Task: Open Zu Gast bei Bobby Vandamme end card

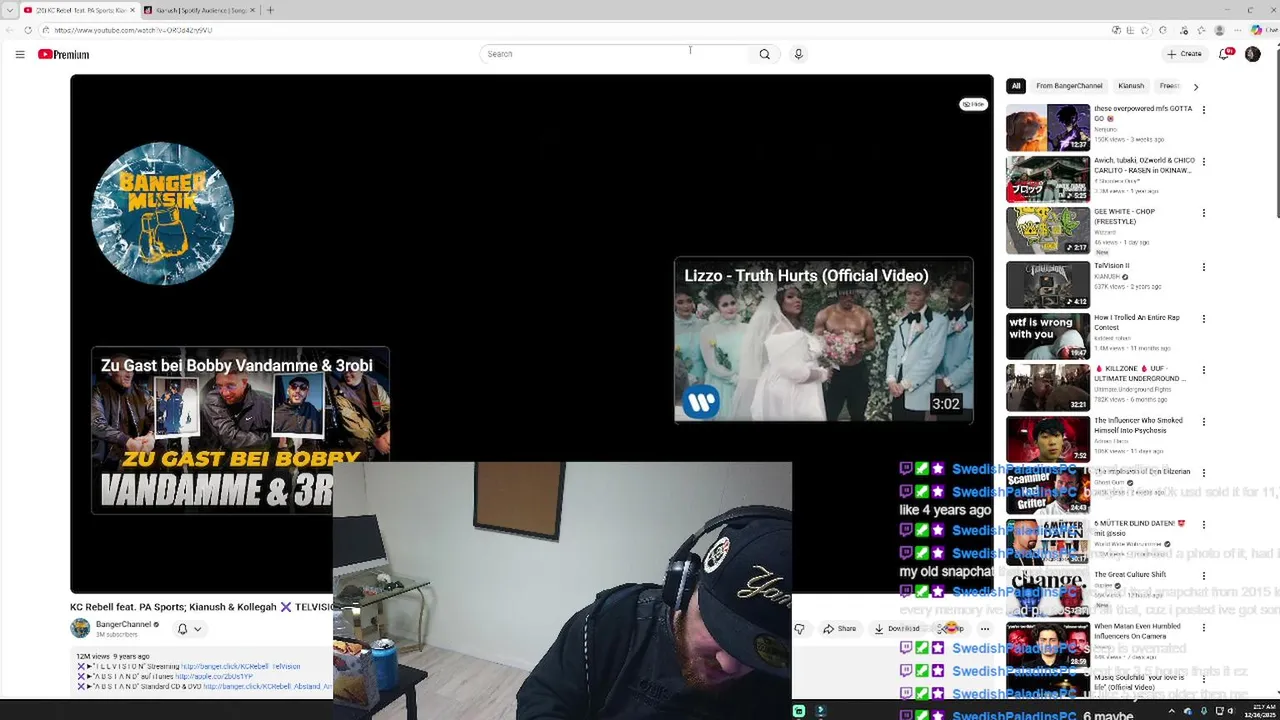Action: 240,431
